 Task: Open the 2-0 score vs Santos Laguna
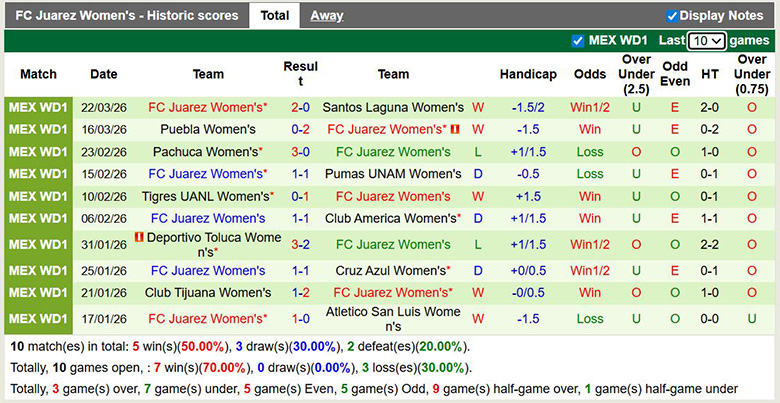tap(300, 107)
